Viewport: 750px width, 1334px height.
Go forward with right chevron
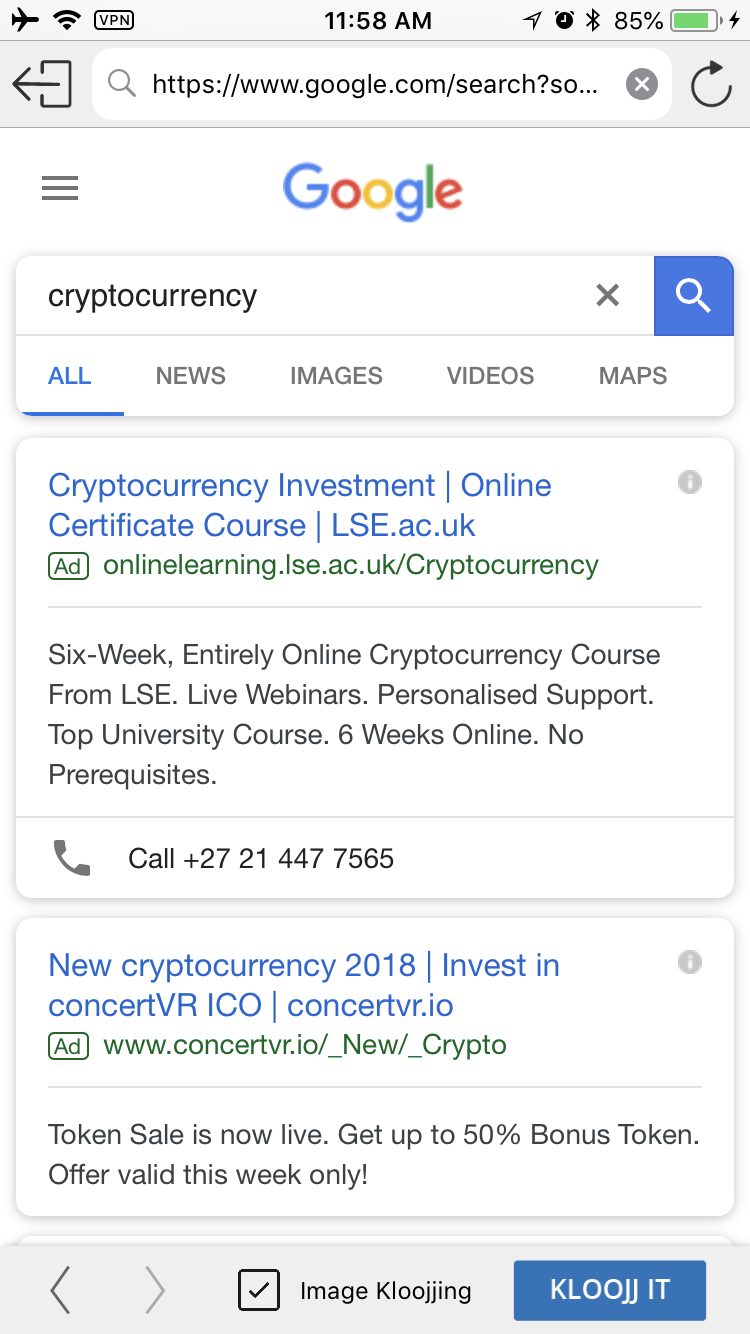coord(154,1290)
